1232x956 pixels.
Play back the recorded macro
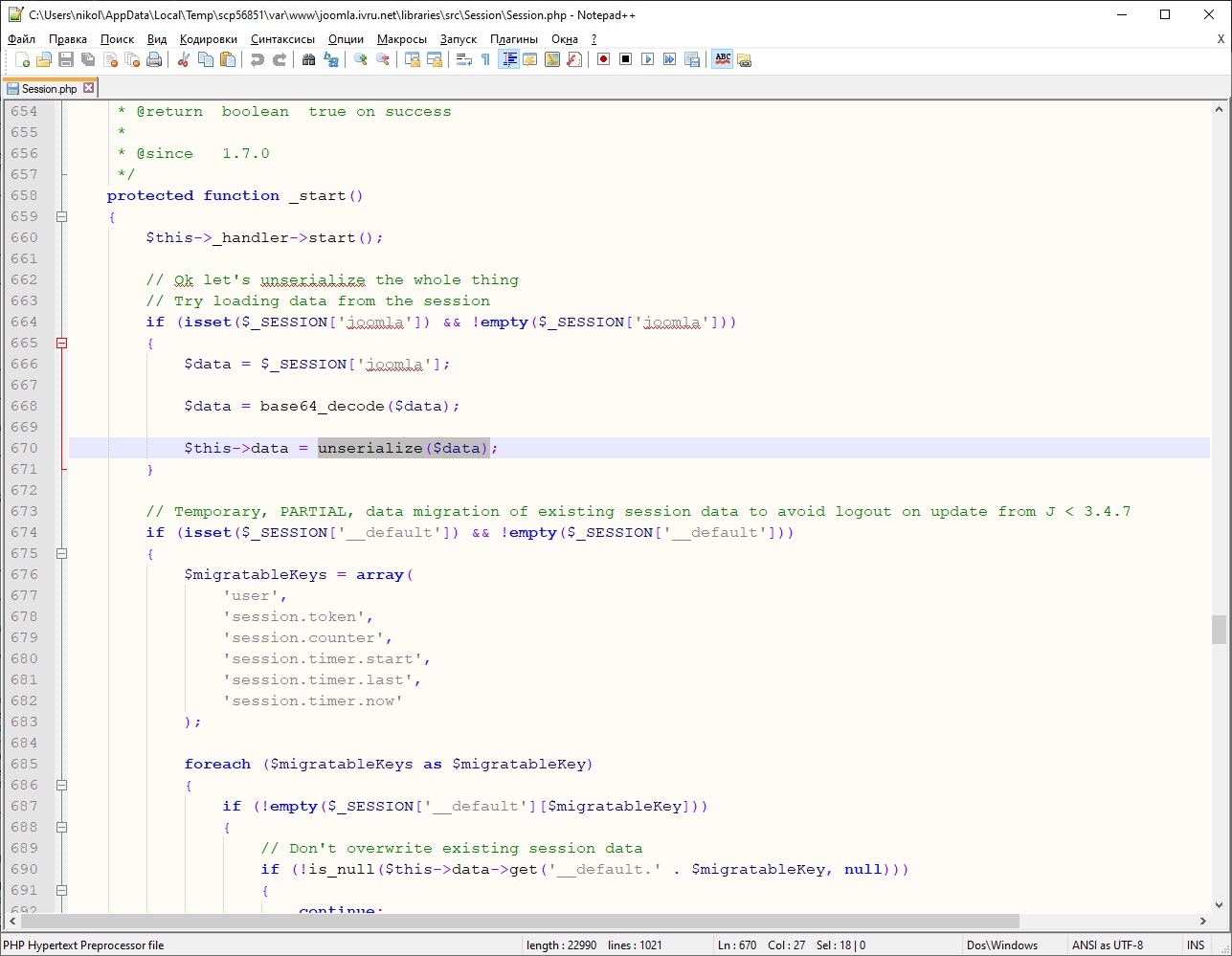click(648, 60)
